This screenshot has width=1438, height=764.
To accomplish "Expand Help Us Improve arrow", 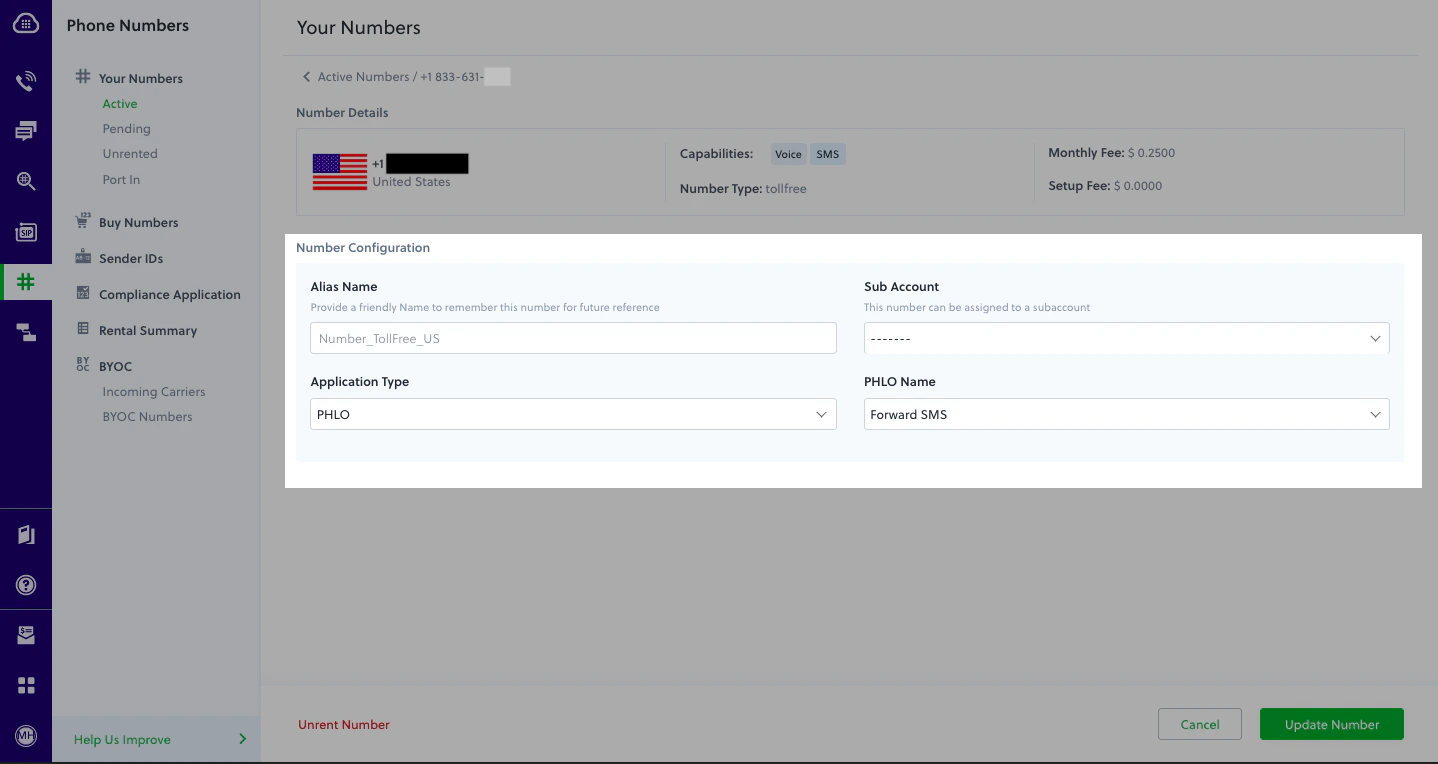I will [242, 739].
